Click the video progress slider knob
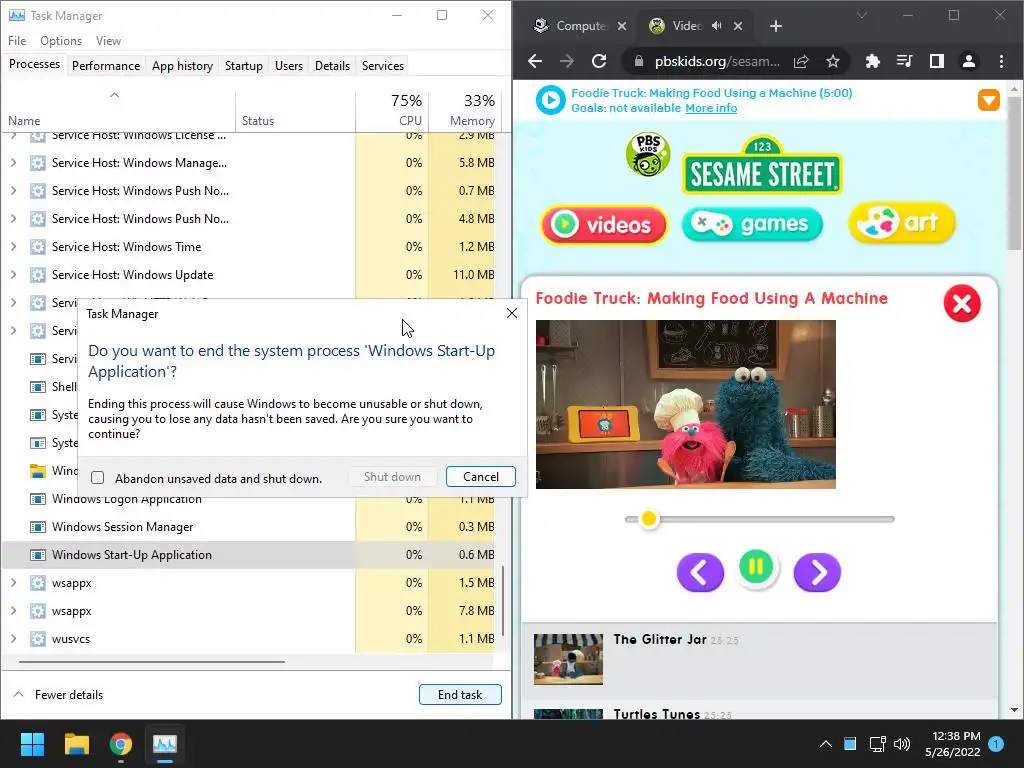This screenshot has height=768, width=1024. pos(648,519)
